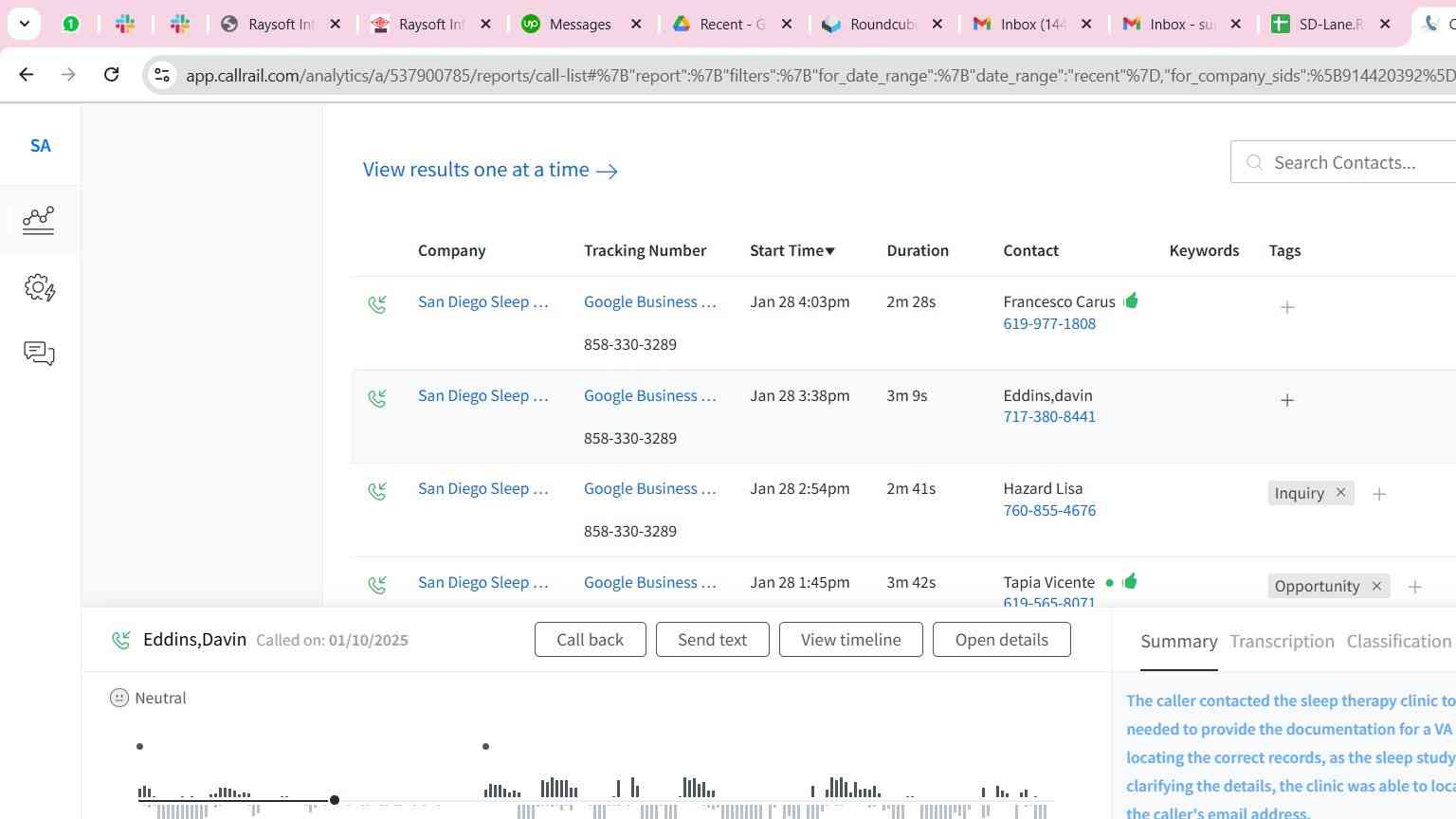1456x819 pixels.
Task: Click the Call back button
Action: [x=590, y=640]
